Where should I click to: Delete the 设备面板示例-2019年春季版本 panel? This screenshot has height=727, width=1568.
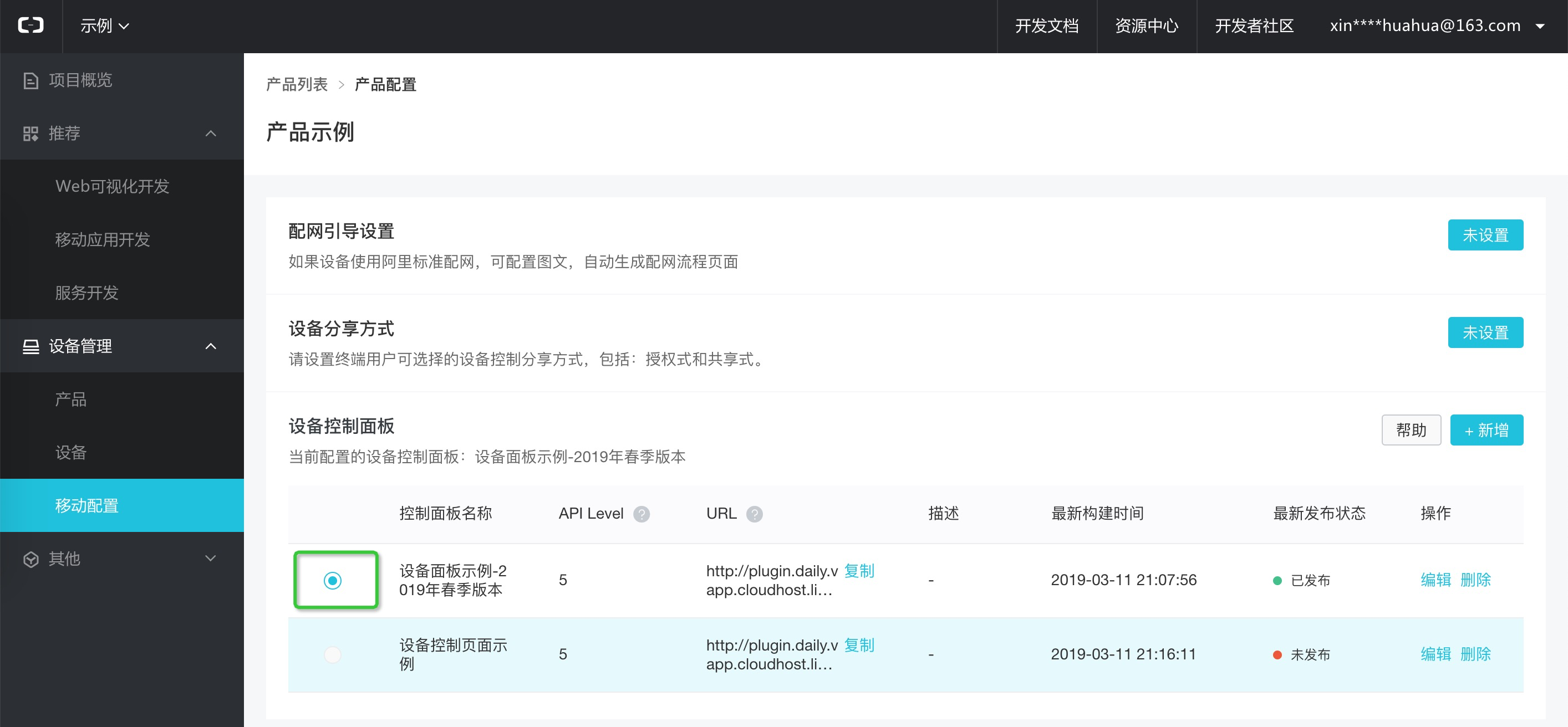(1475, 580)
